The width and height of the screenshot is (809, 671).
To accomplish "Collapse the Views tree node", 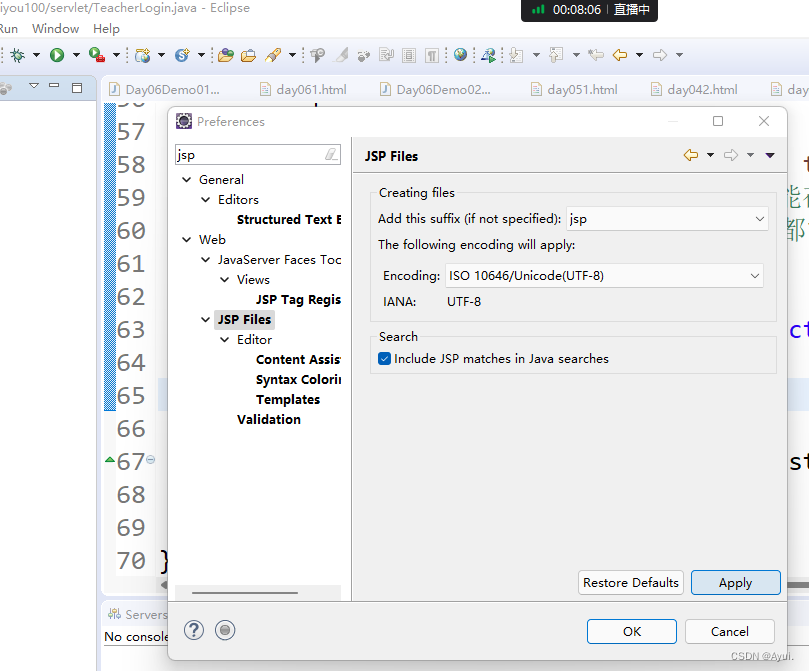I will 224,280.
